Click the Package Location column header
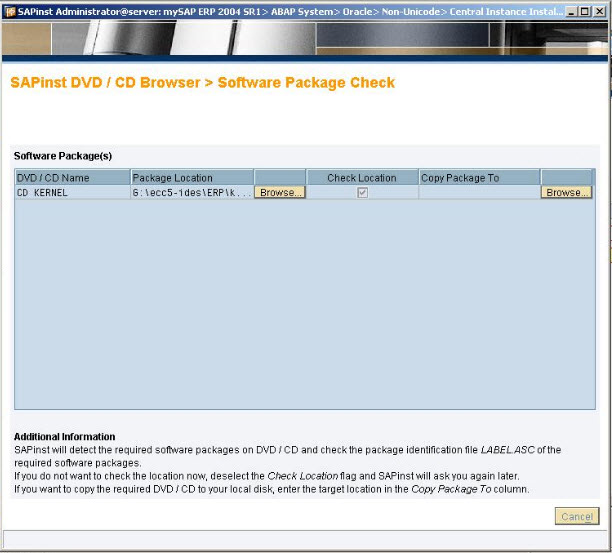612x553 pixels. [x=192, y=178]
